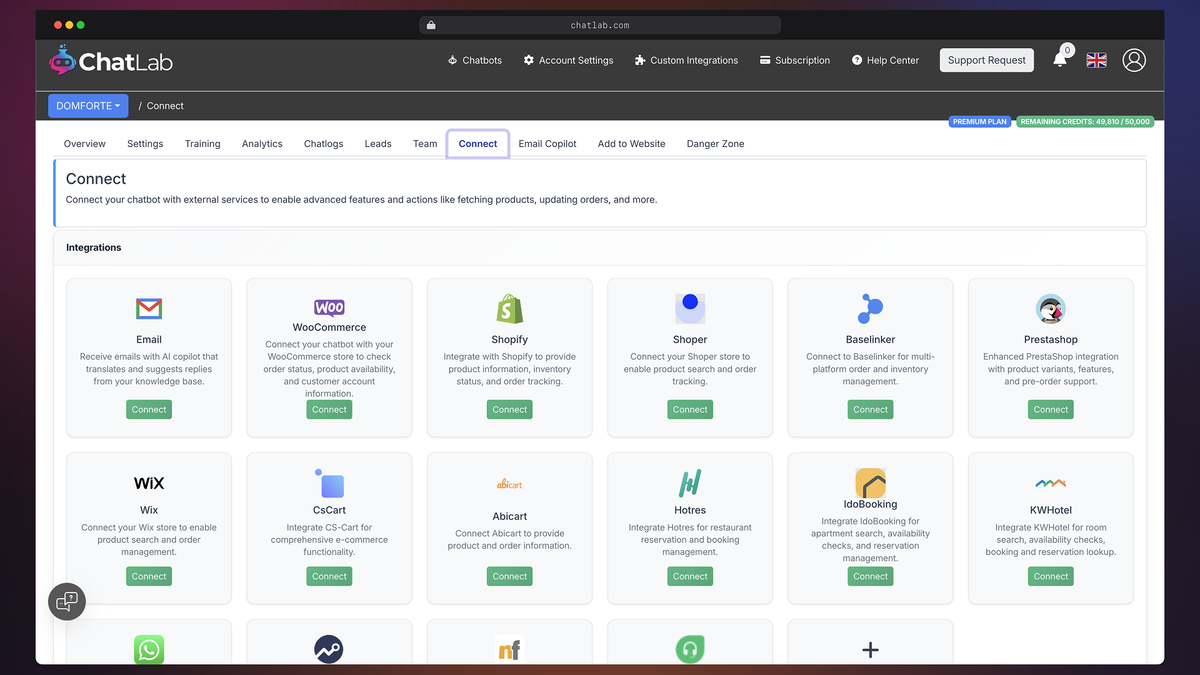Viewport: 1200px width, 675px height.
Task: Open the user profile avatar icon
Action: 1134,60
